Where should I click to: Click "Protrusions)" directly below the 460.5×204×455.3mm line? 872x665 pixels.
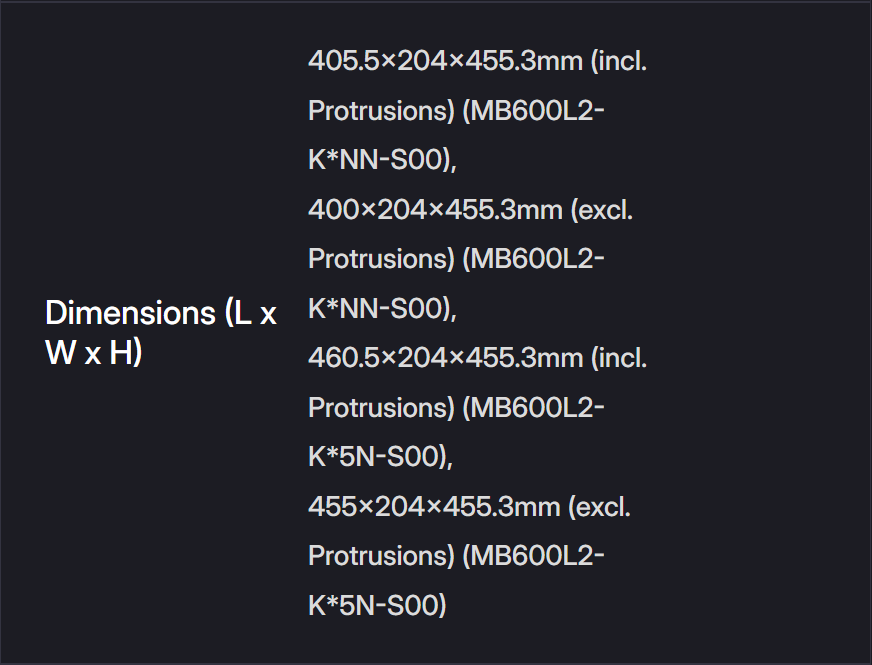click(x=381, y=408)
